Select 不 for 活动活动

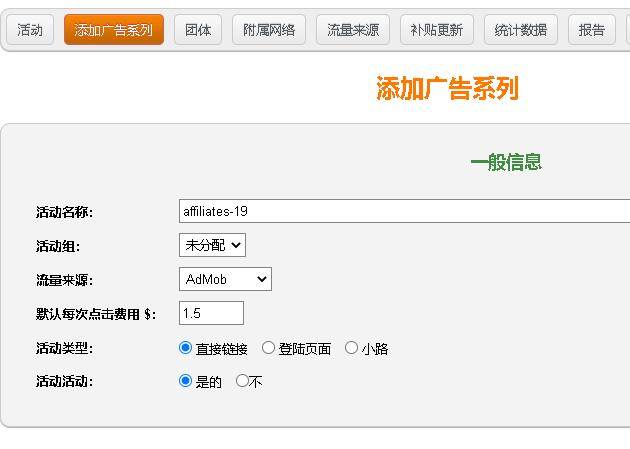coord(242,381)
